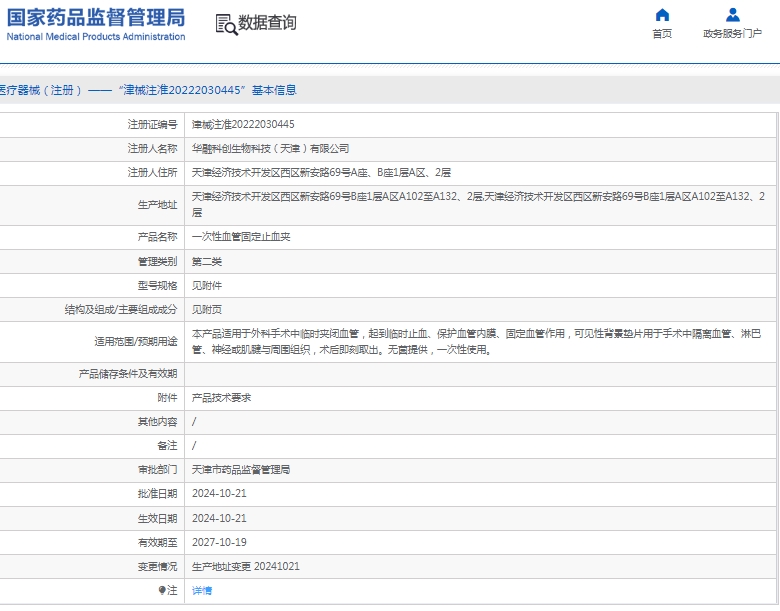The image size is (780, 611).
Task: Select registrant name 华融科创生物科技（天津）有限公司
Action: (271, 149)
